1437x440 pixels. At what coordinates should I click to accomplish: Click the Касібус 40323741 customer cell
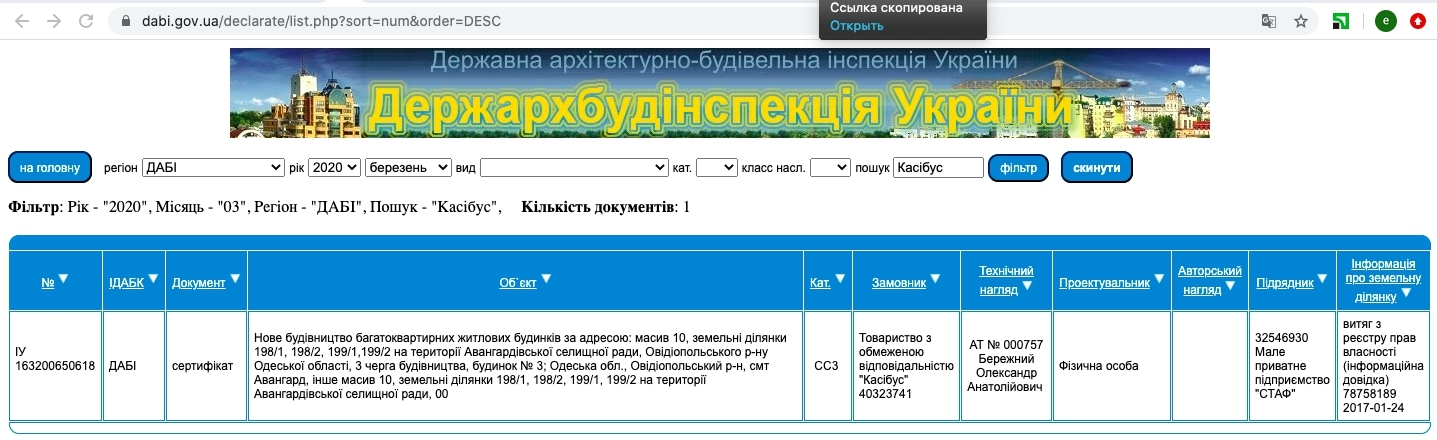906,366
